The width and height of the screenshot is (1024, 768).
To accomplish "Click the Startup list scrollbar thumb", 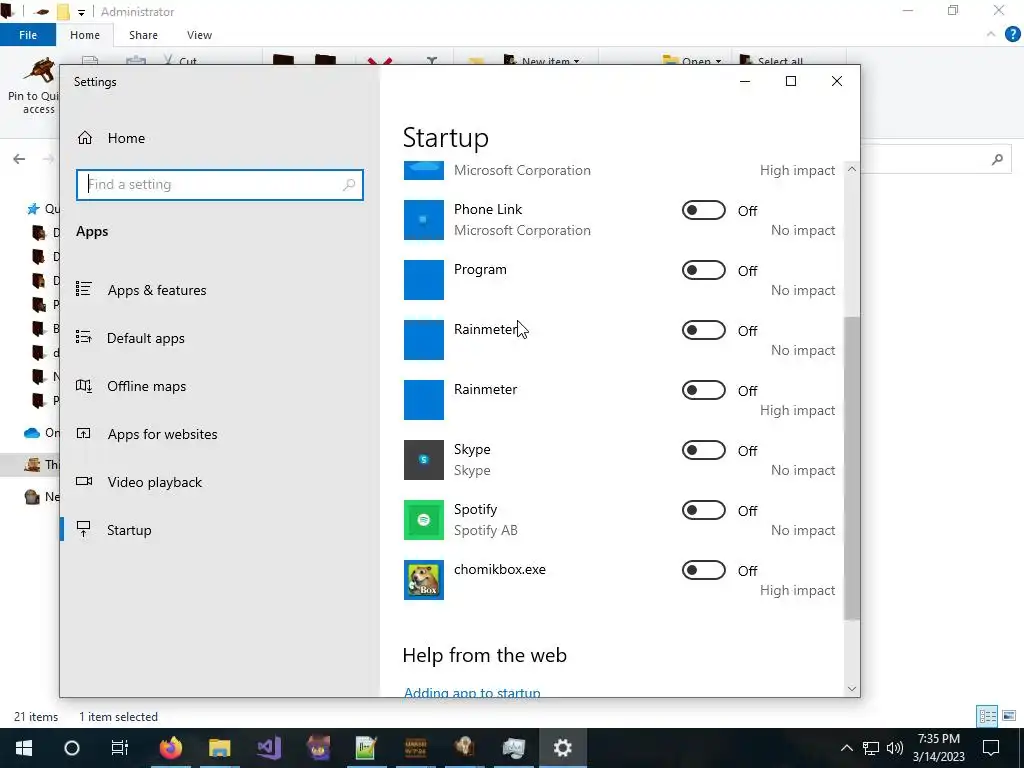I will pos(852,468).
